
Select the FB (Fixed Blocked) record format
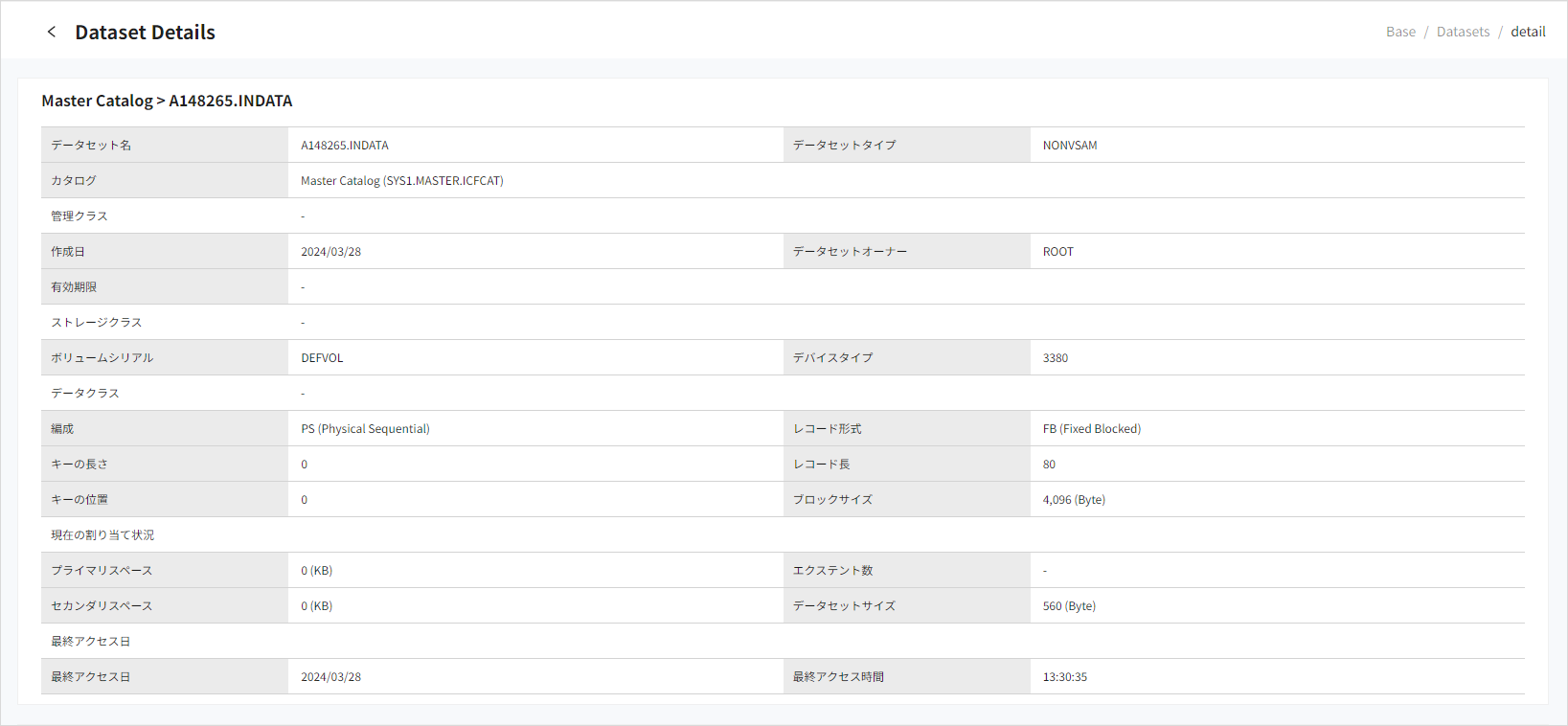click(1091, 429)
